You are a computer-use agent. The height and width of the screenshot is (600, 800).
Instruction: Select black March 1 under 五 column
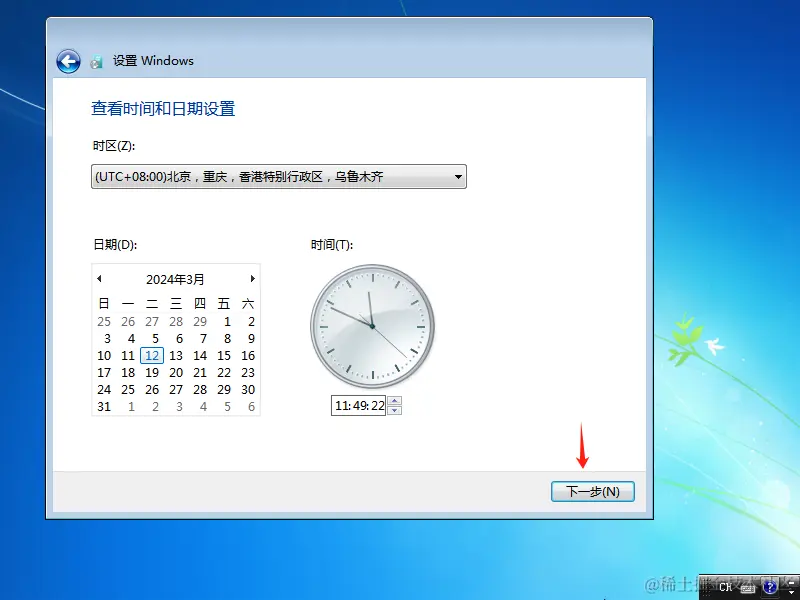click(227, 322)
